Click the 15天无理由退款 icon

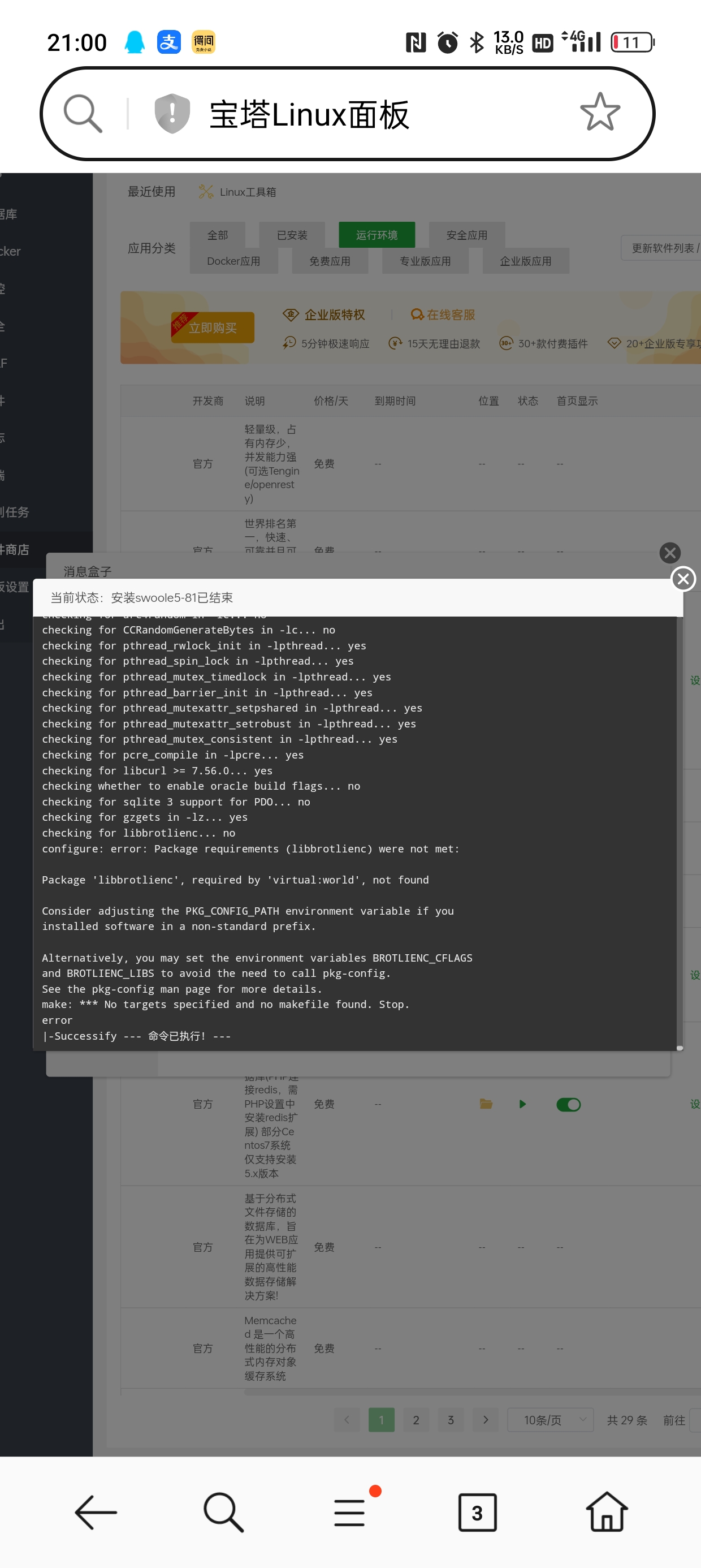point(396,343)
